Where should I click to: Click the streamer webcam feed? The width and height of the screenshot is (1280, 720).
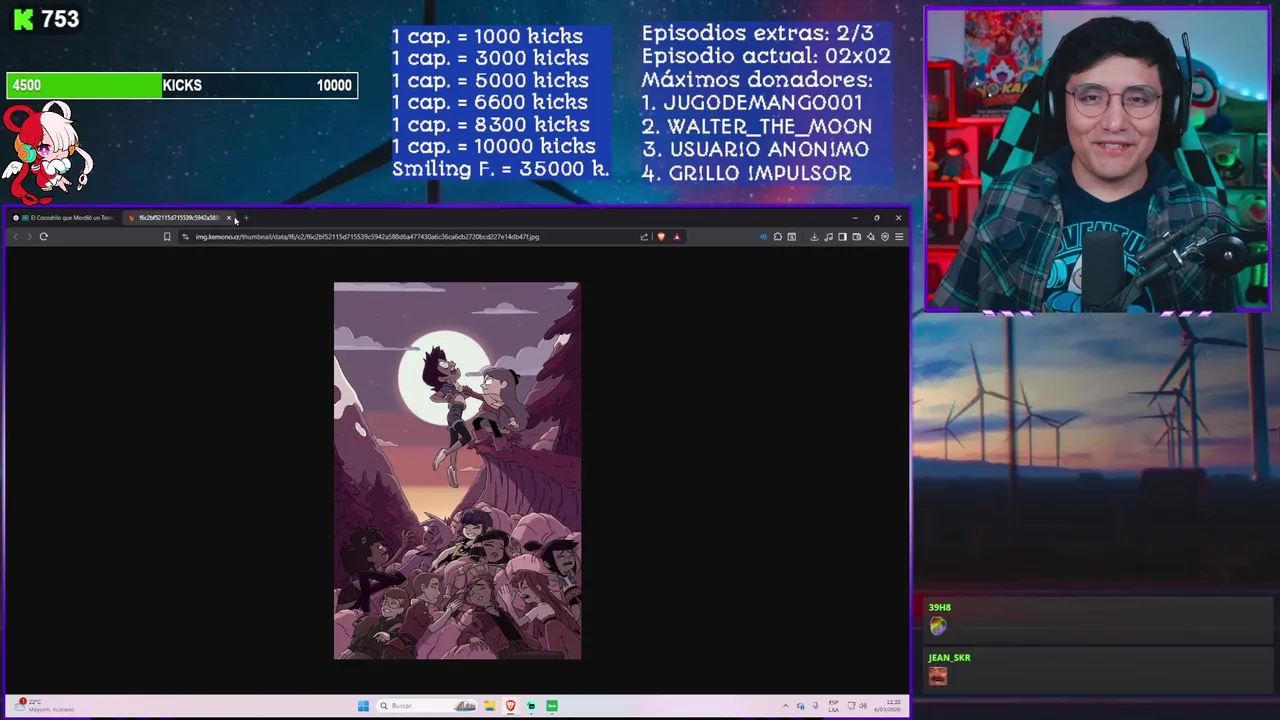1097,160
